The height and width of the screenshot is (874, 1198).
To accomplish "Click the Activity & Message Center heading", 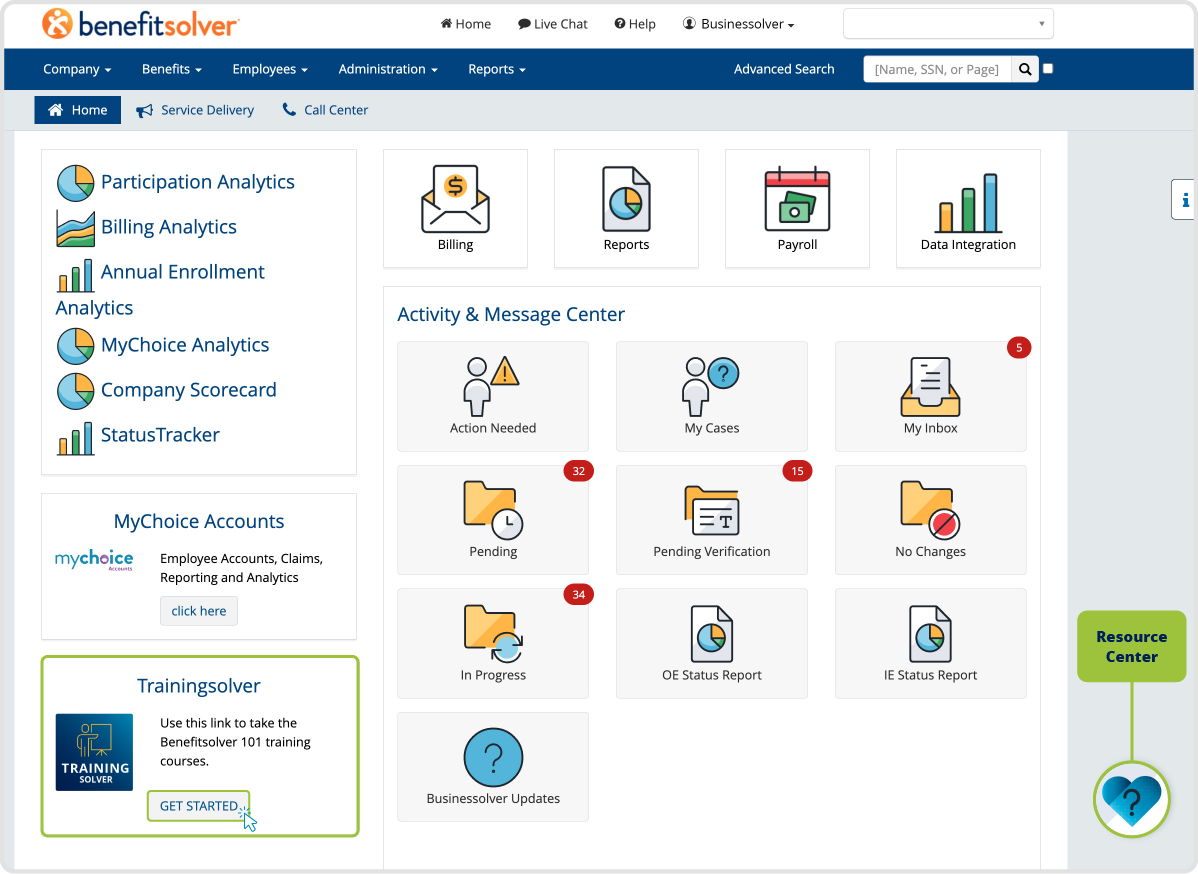I will [511, 315].
